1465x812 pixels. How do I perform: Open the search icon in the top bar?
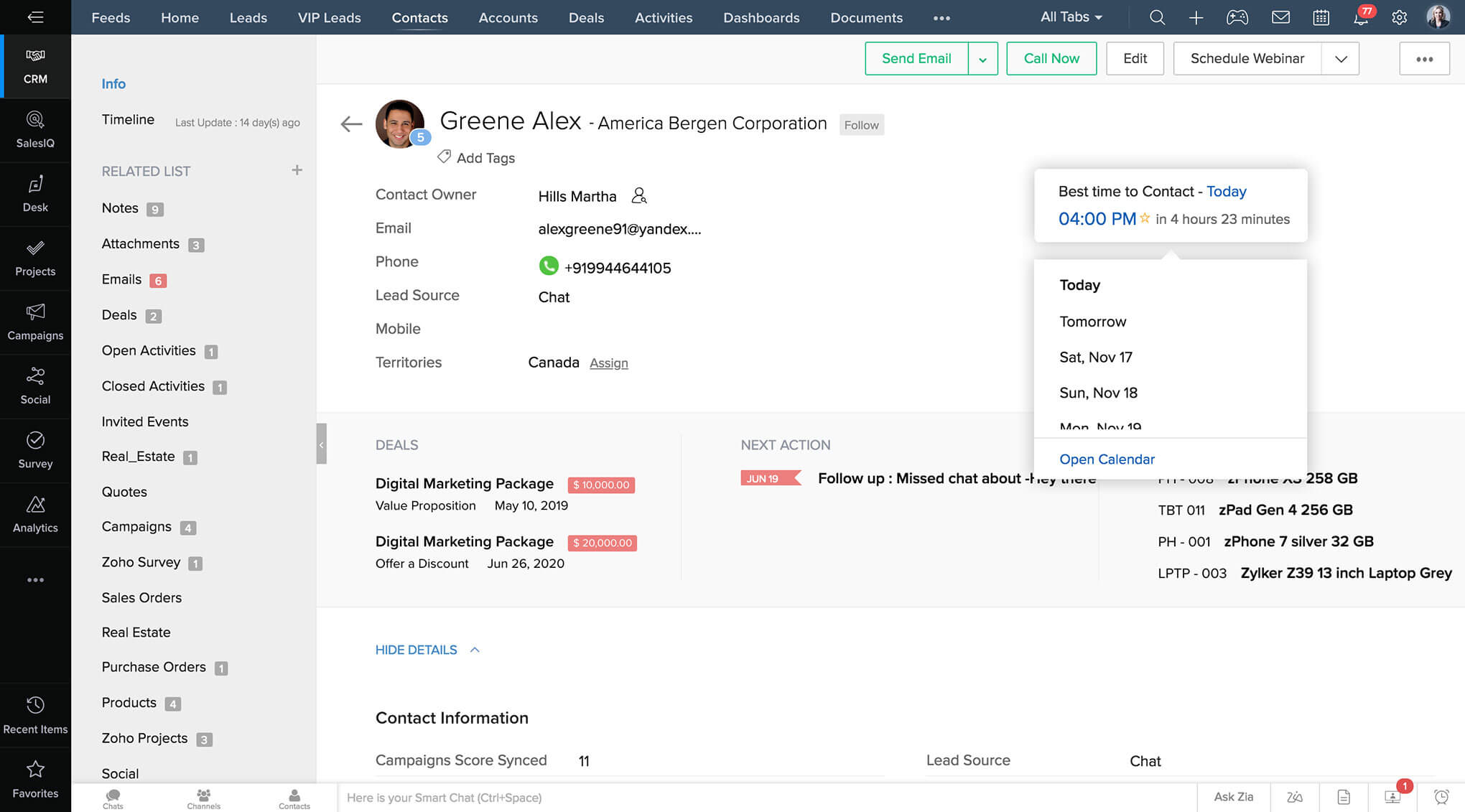coord(1157,17)
